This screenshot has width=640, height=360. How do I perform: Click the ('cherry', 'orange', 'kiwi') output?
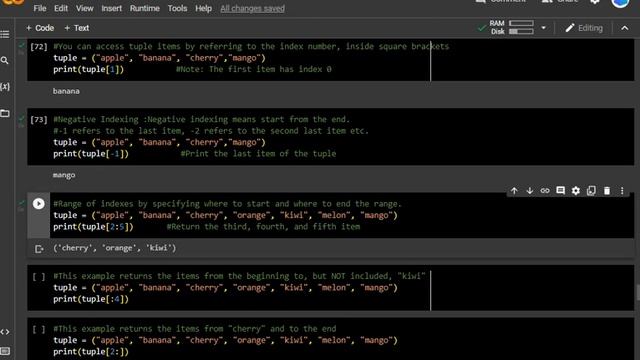coord(115,248)
